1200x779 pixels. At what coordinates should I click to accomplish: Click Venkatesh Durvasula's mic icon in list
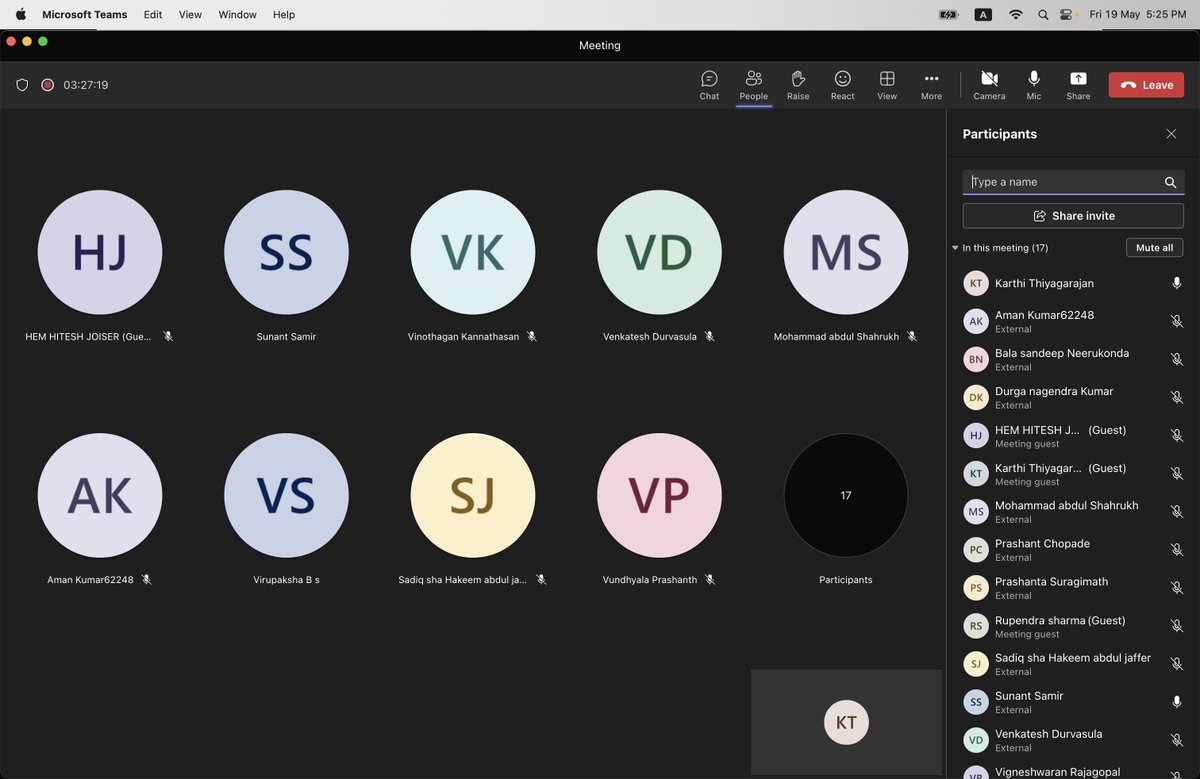tap(1177, 740)
